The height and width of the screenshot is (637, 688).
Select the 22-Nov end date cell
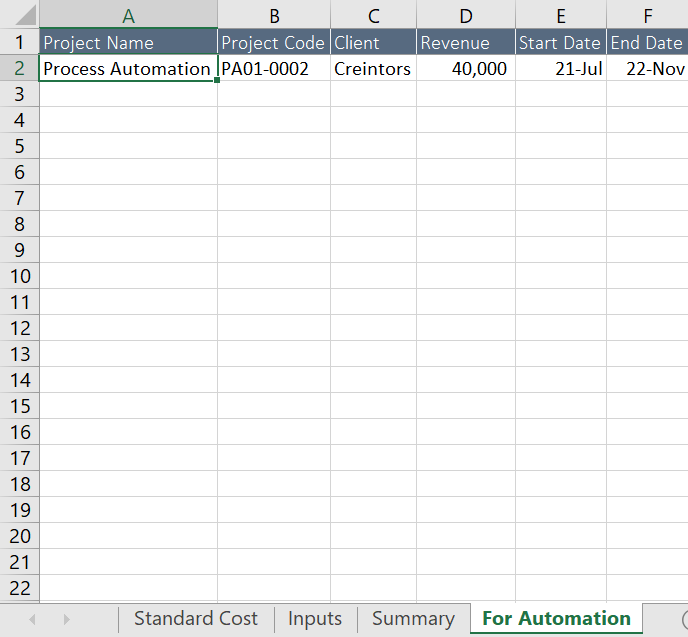647,68
